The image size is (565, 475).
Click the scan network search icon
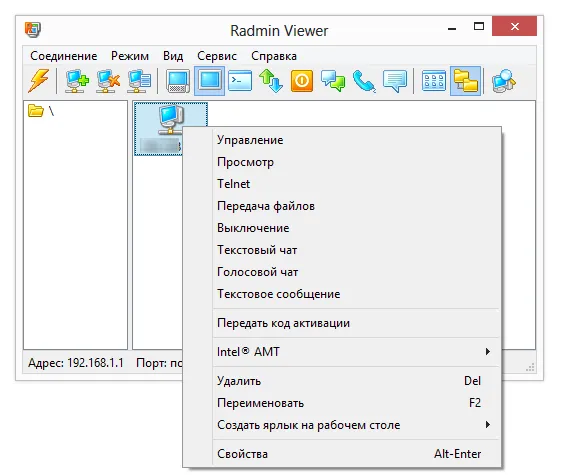pos(504,81)
